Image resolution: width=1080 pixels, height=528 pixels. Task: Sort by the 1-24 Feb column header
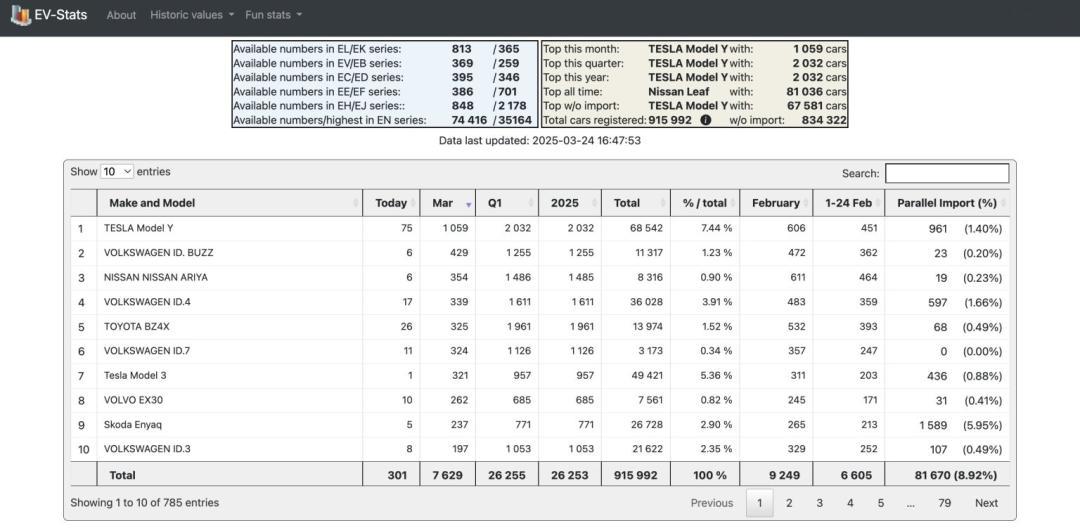click(849, 203)
